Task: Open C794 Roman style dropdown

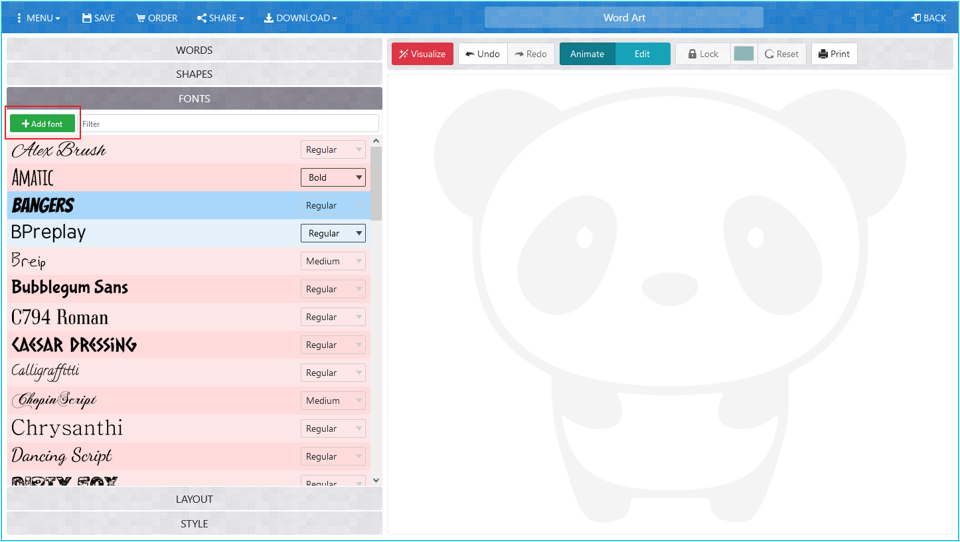Action: pyautogui.click(x=333, y=317)
